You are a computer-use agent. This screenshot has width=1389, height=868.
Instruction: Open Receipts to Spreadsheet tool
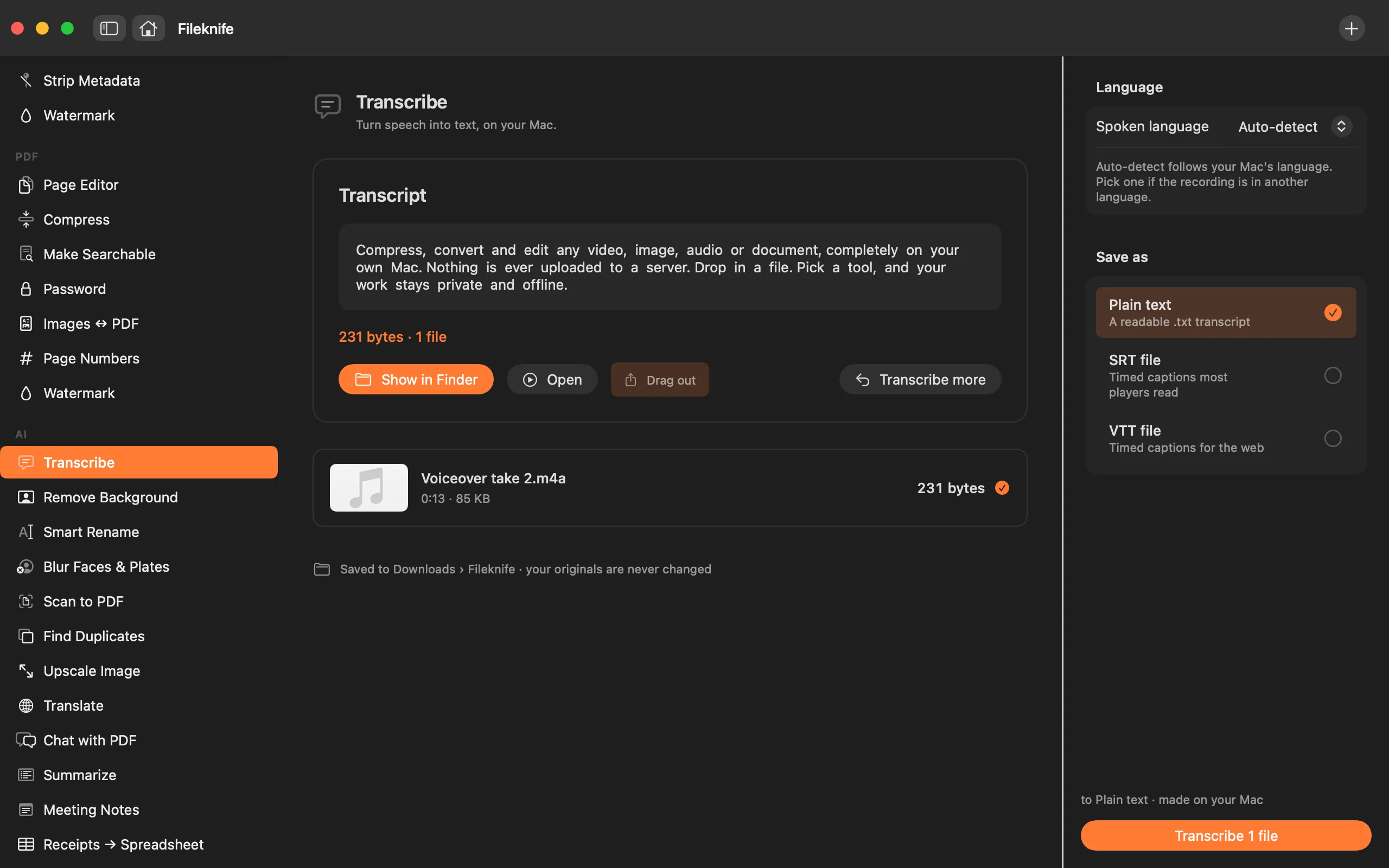pos(139,845)
